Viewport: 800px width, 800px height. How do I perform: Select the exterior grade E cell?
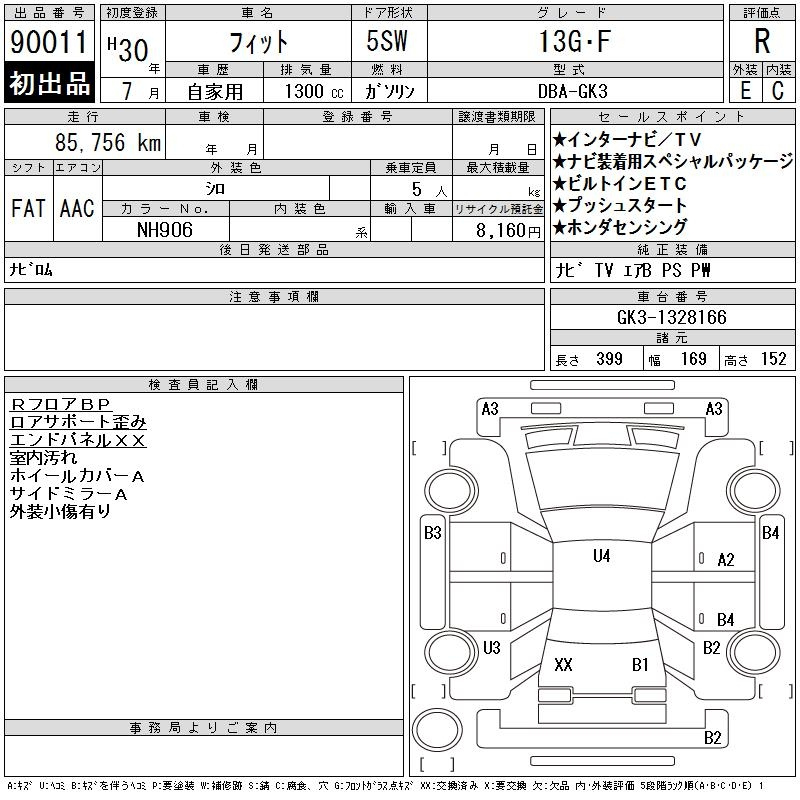coord(745,90)
